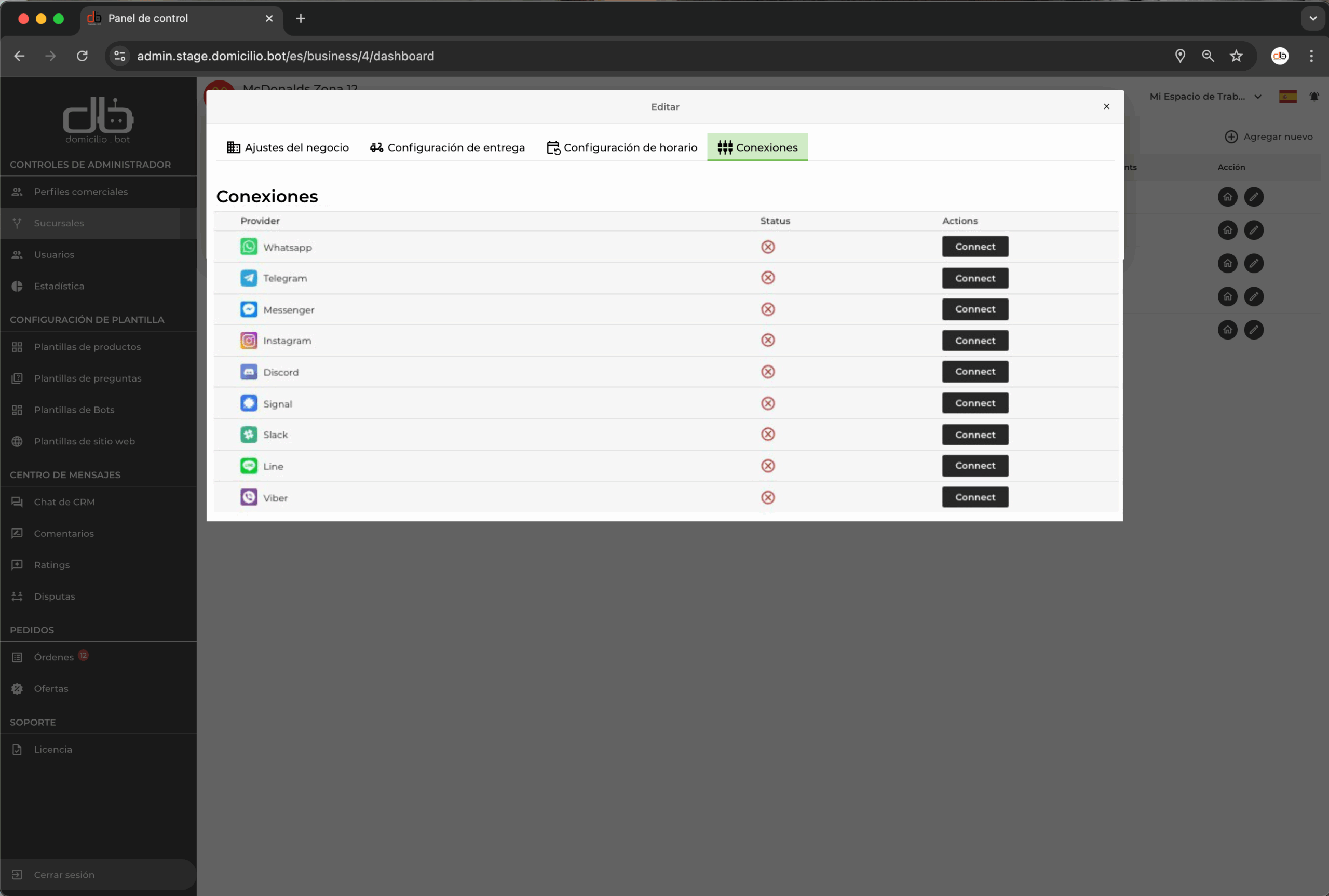Click the Spanish flag language icon
This screenshot has height=896, width=1329.
click(1288, 97)
